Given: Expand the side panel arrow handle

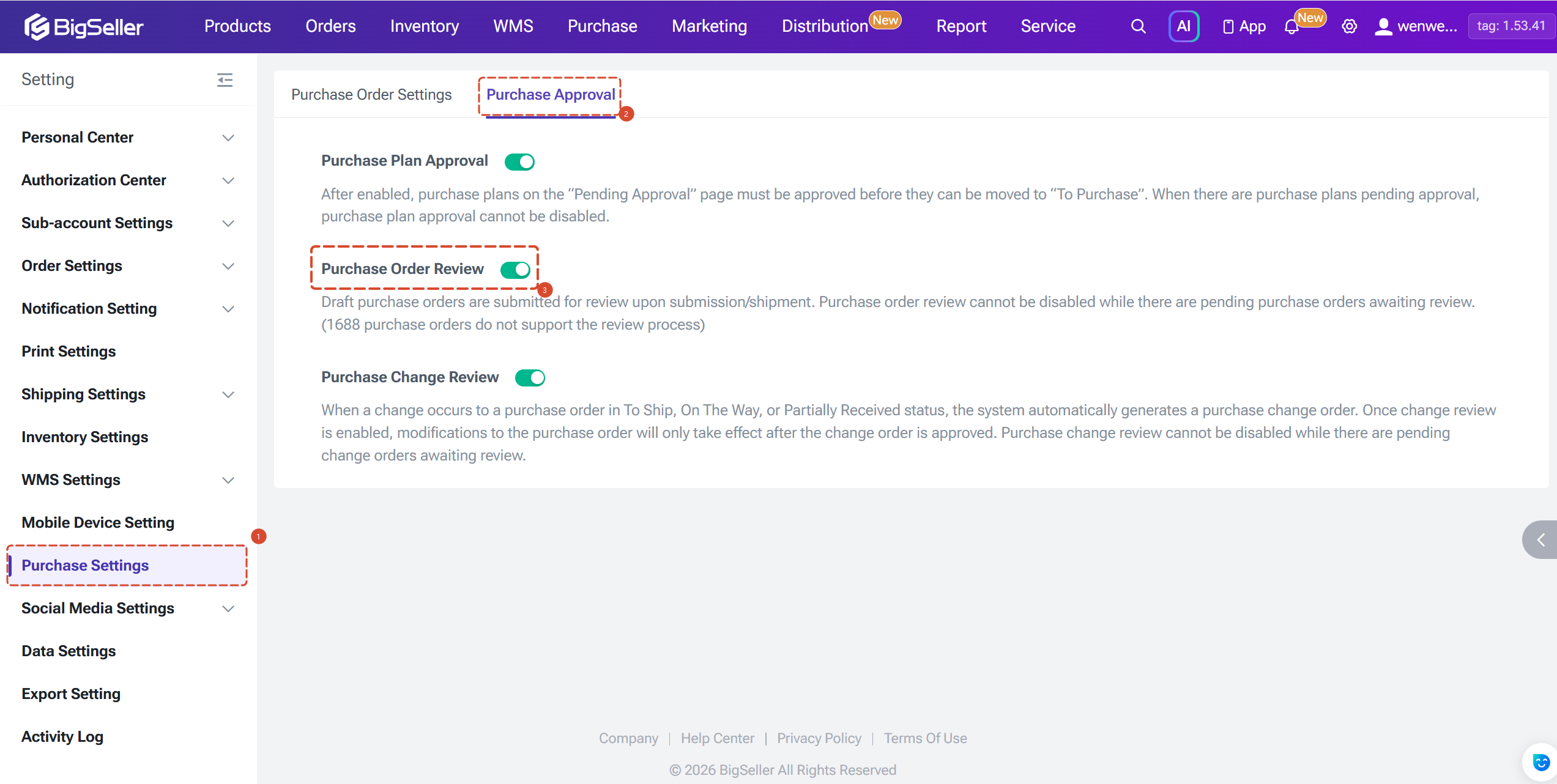Looking at the screenshot, I should tap(1540, 539).
